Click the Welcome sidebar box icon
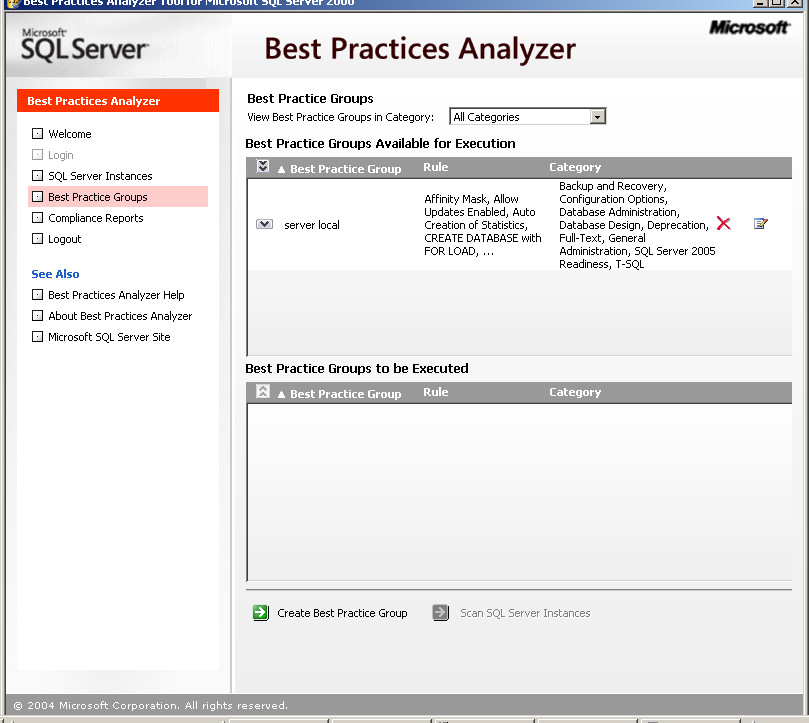The image size is (809, 723). coord(37,134)
